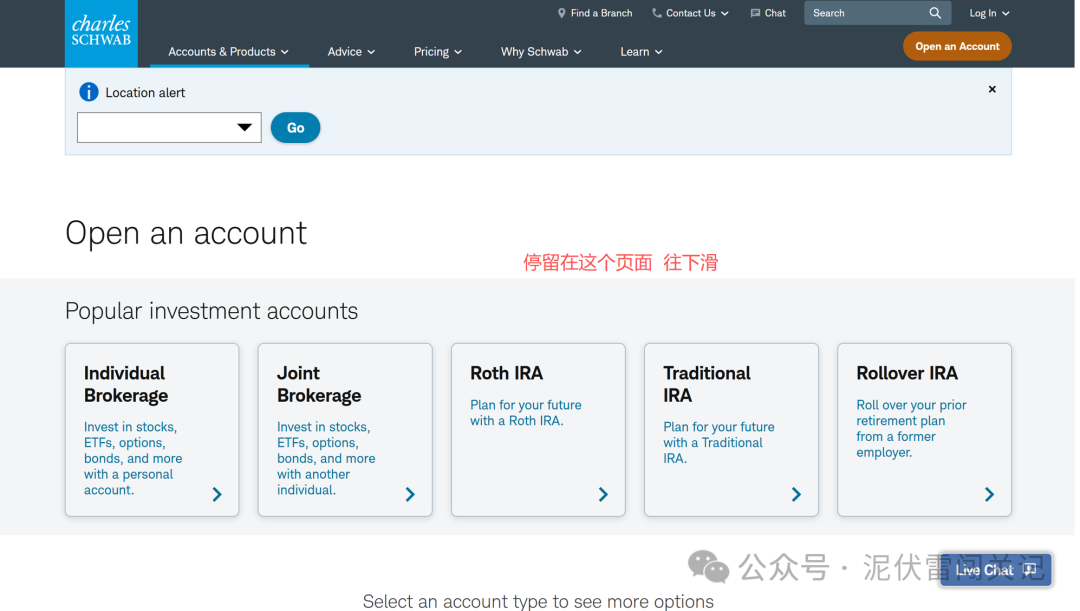Click the Find a Branch pin icon
This screenshot has width=1080, height=611.
click(561, 13)
